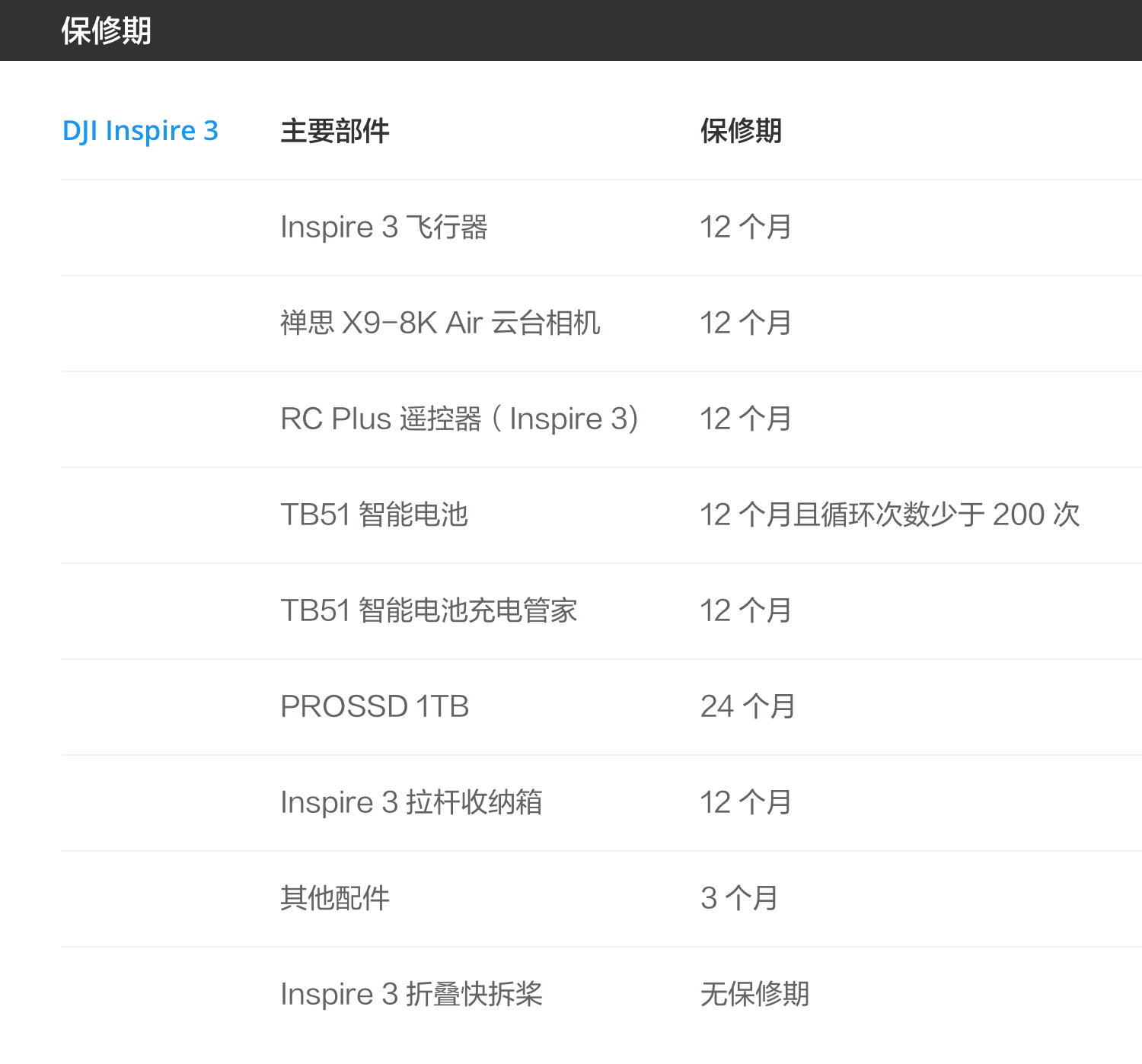The width and height of the screenshot is (1142, 1064).
Task: Select Inspire 3 拉杆收纳箱 row
Action: coord(411,803)
